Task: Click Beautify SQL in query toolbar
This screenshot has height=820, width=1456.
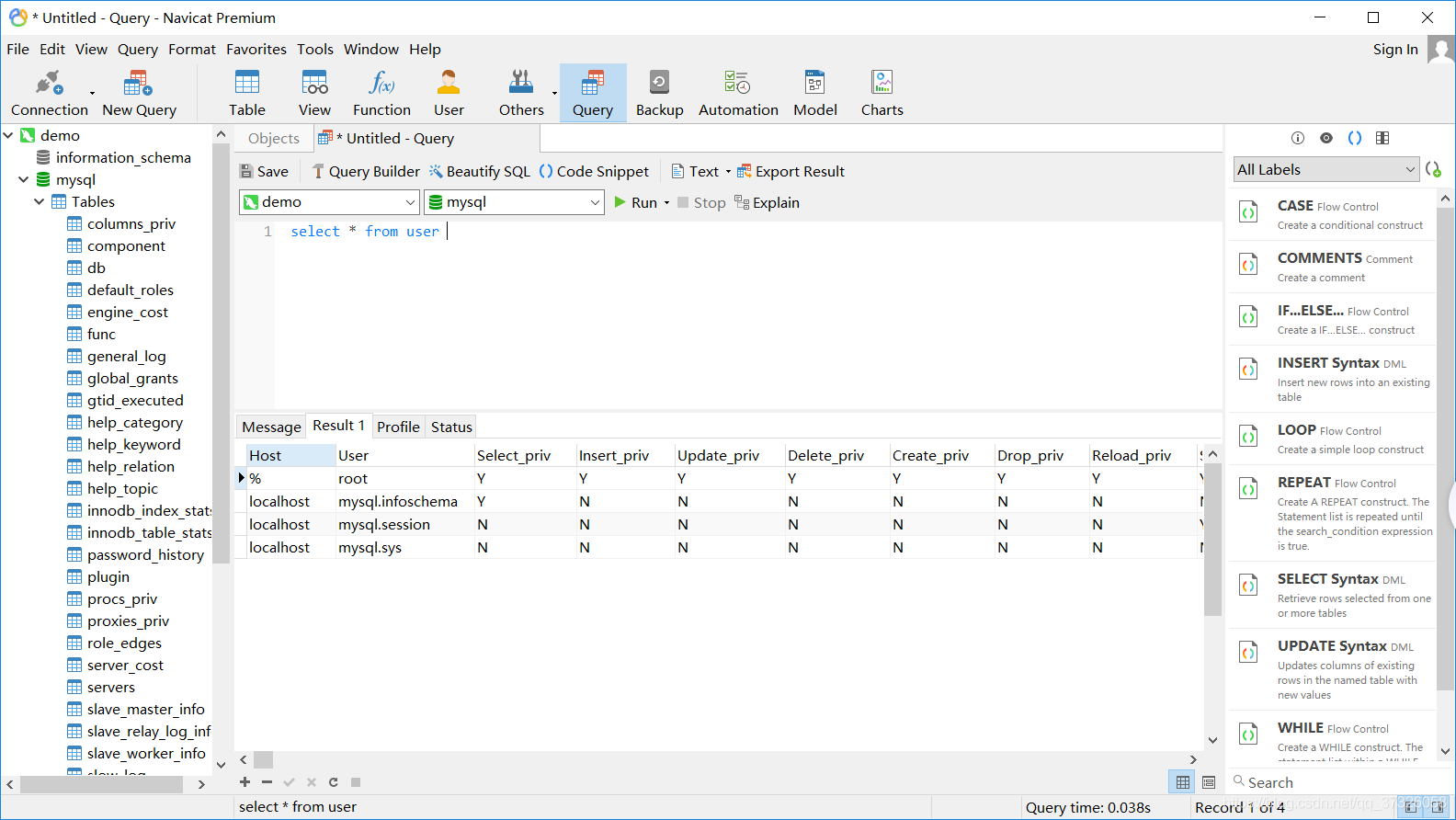Action: pos(479,172)
